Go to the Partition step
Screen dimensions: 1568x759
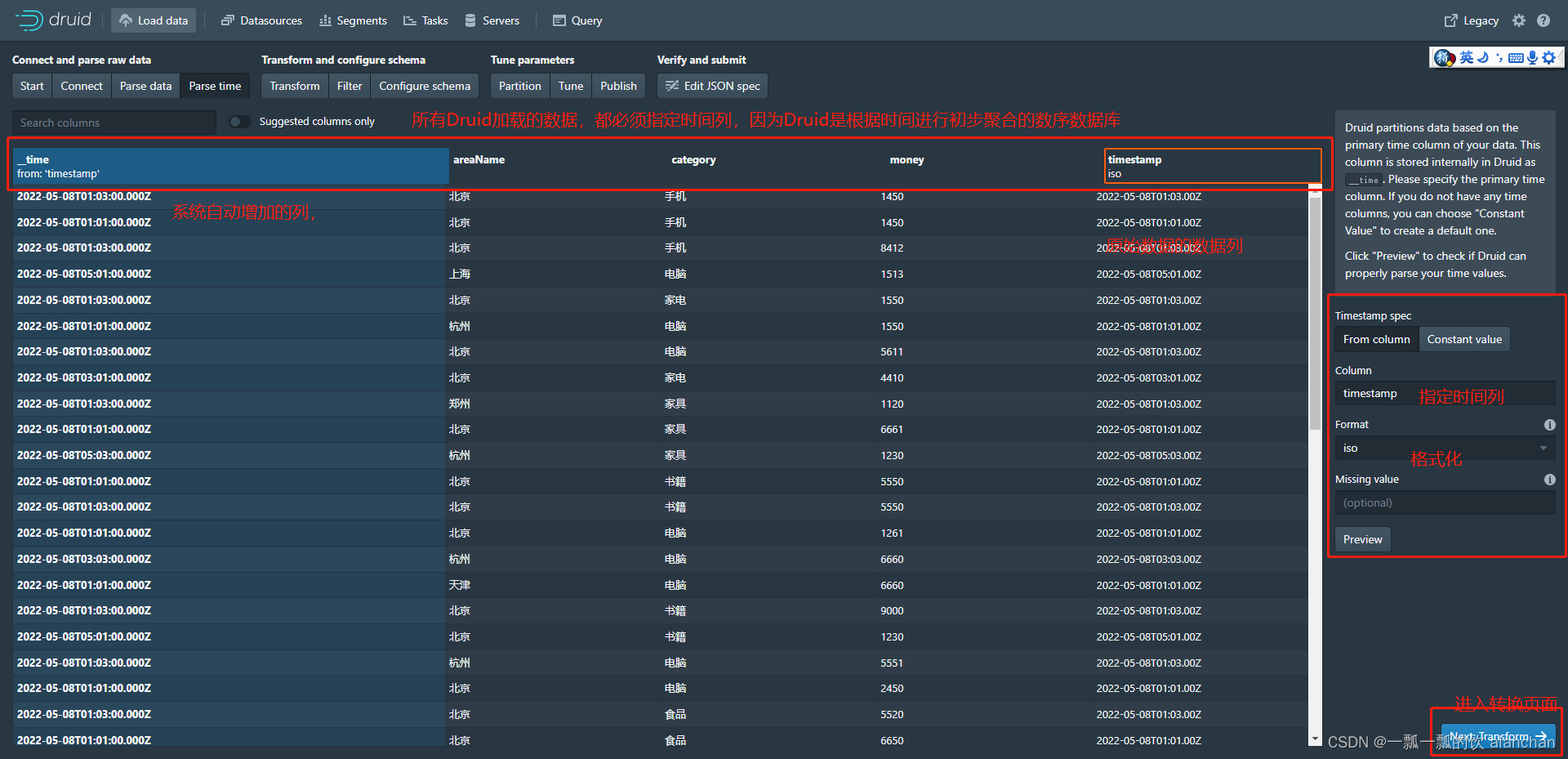[520, 86]
